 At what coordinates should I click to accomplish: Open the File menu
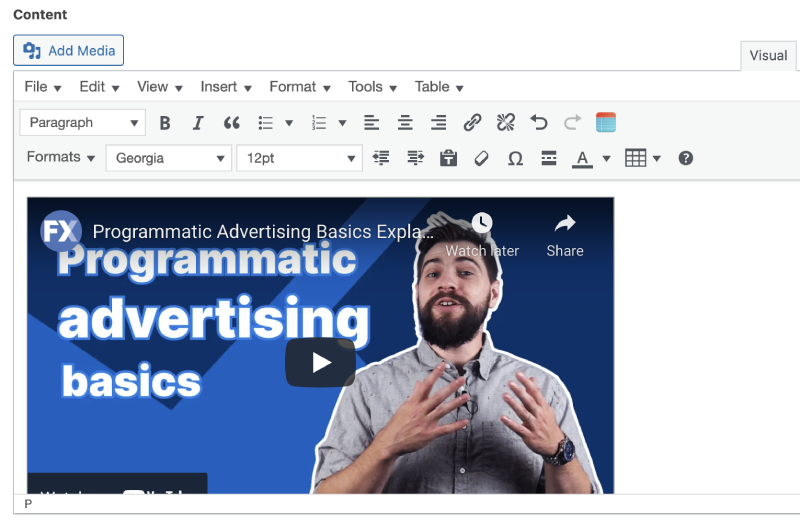[x=43, y=87]
